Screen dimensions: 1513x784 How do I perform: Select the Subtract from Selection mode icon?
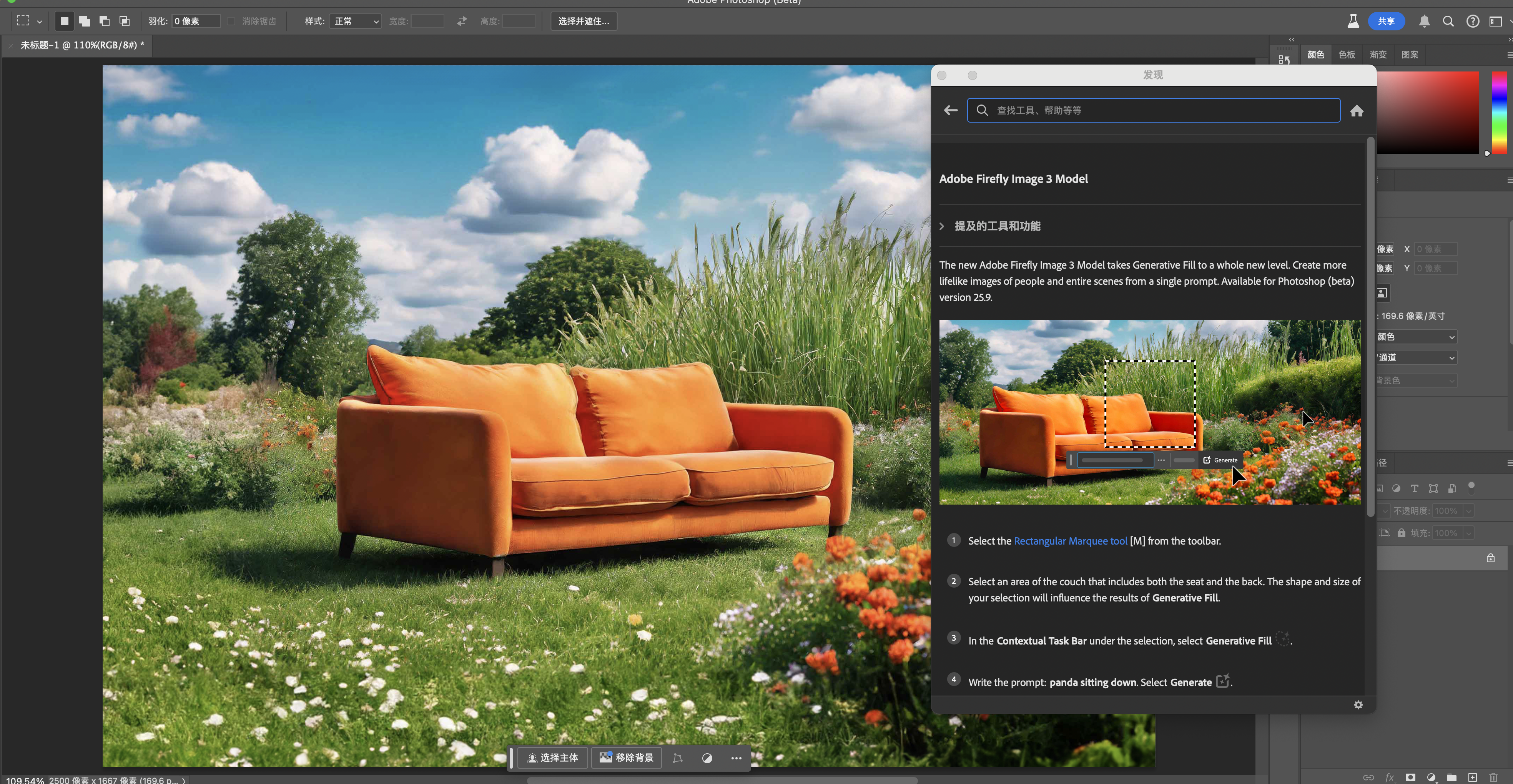105,21
